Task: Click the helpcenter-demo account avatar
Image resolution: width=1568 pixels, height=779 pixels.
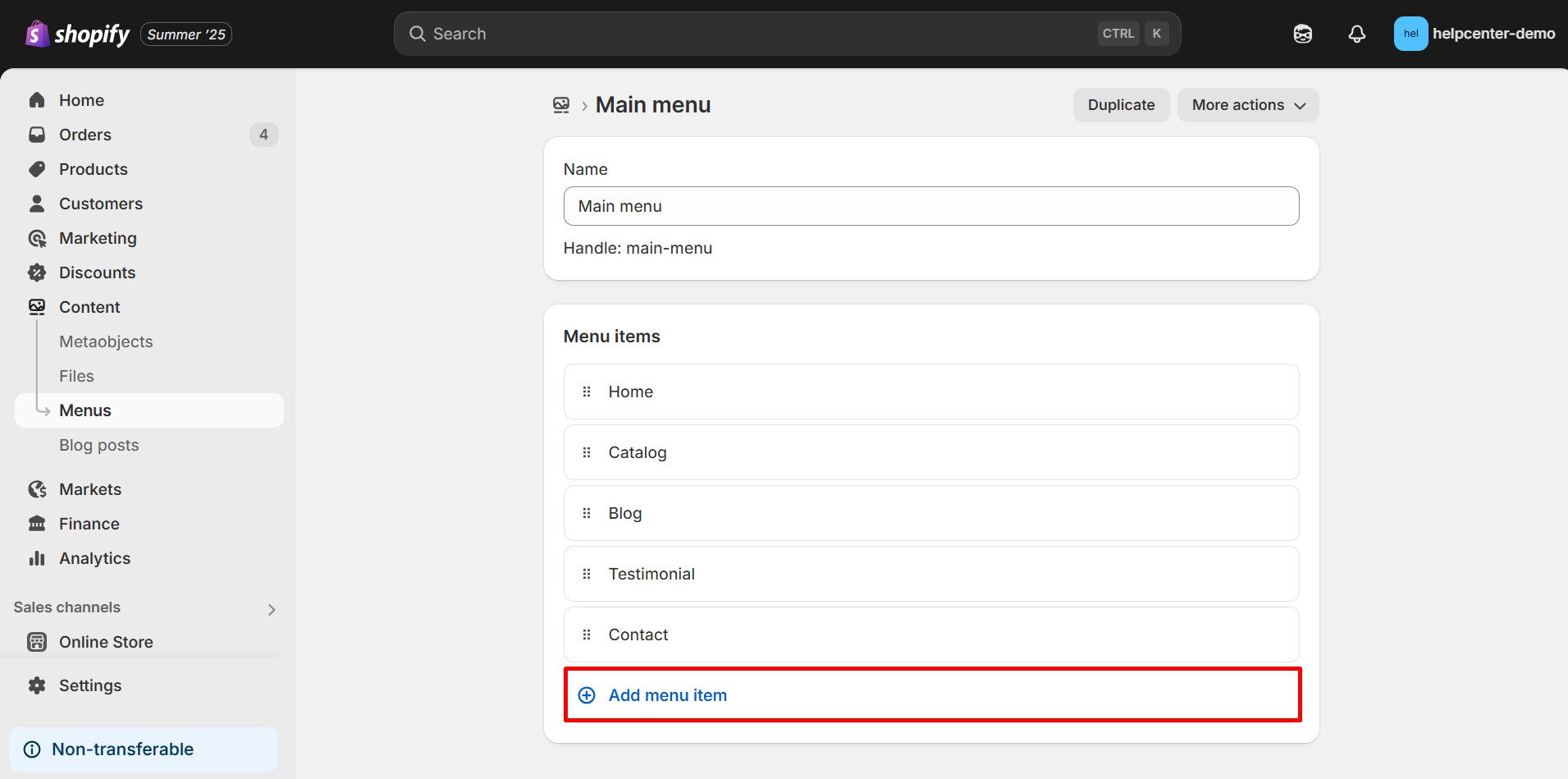Action: click(x=1410, y=34)
